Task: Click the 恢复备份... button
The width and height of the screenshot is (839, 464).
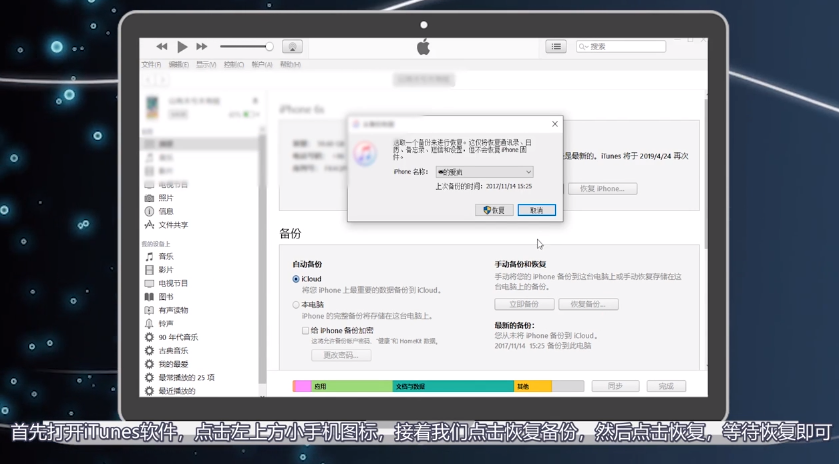Action: (588, 304)
